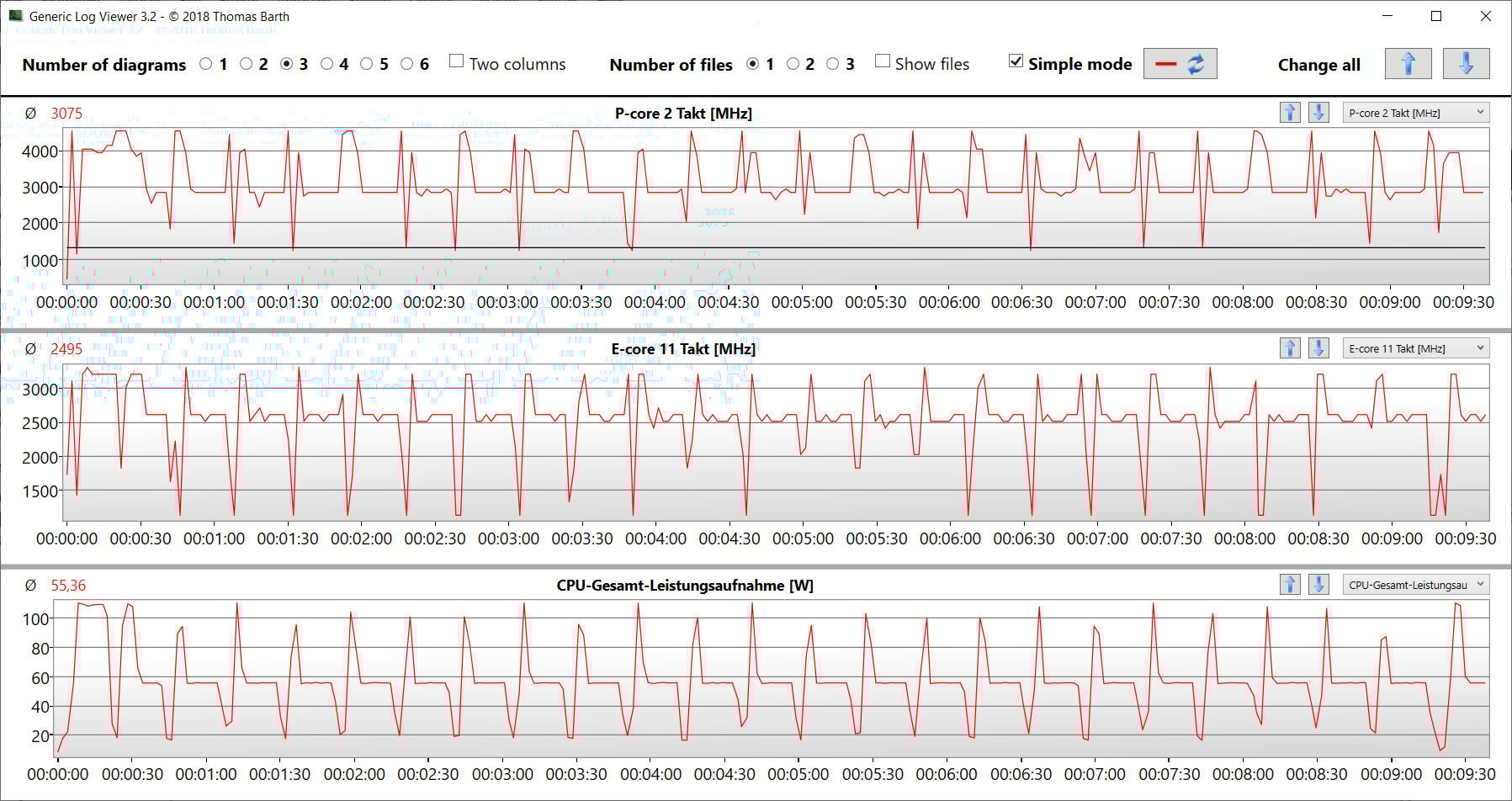This screenshot has width=1512, height=801.
Task: Click the Number of files label
Action: pos(671,65)
